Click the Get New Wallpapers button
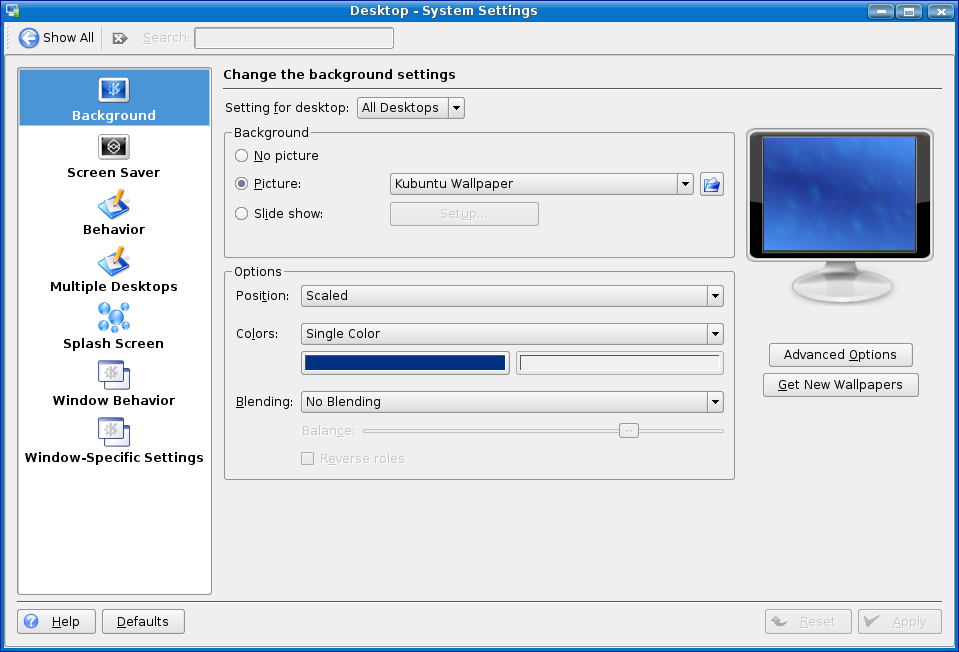959x652 pixels. point(840,385)
